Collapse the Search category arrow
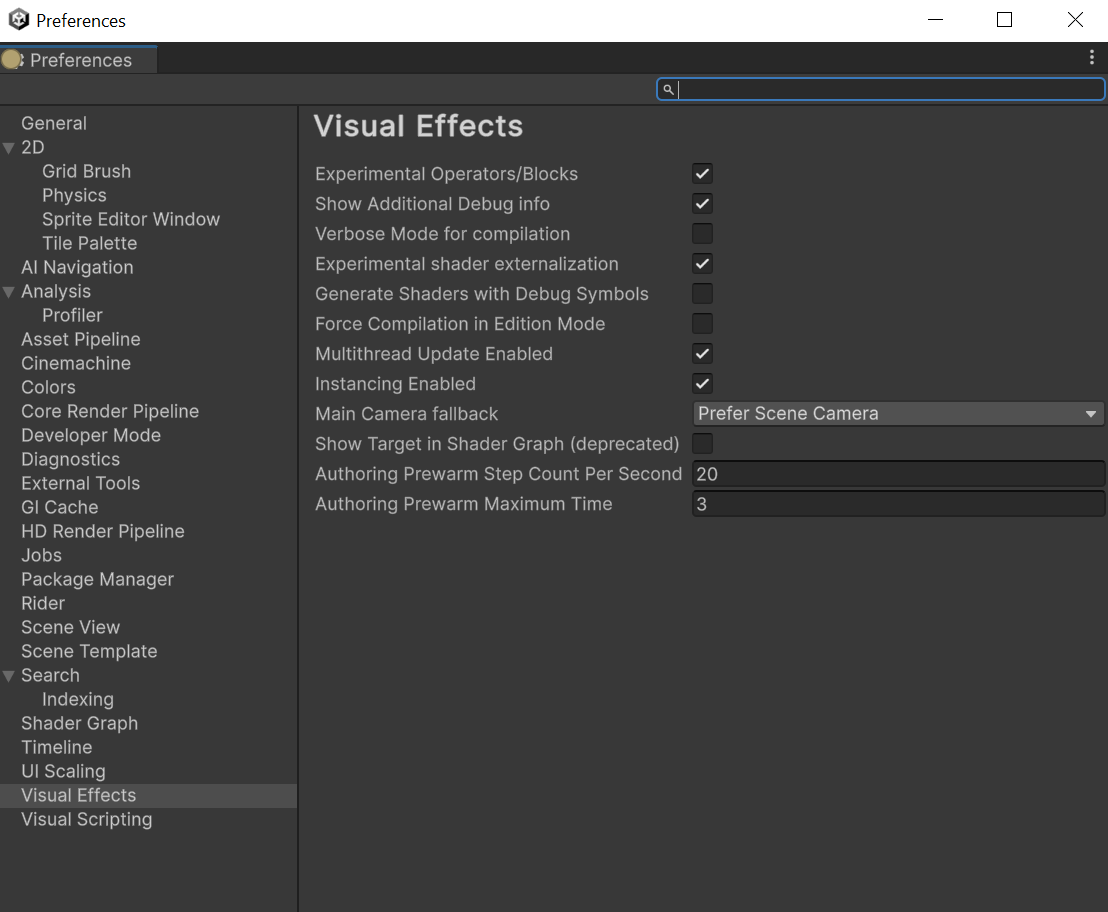The width and height of the screenshot is (1108, 912). coord(9,676)
